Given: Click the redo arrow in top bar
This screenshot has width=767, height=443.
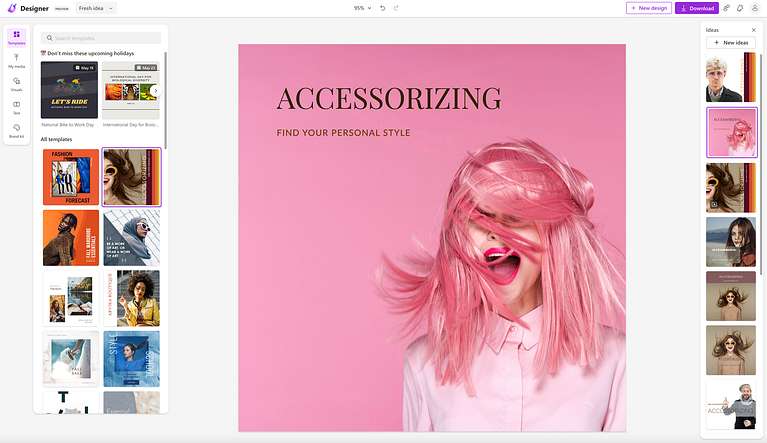Looking at the screenshot, I should (396, 8).
